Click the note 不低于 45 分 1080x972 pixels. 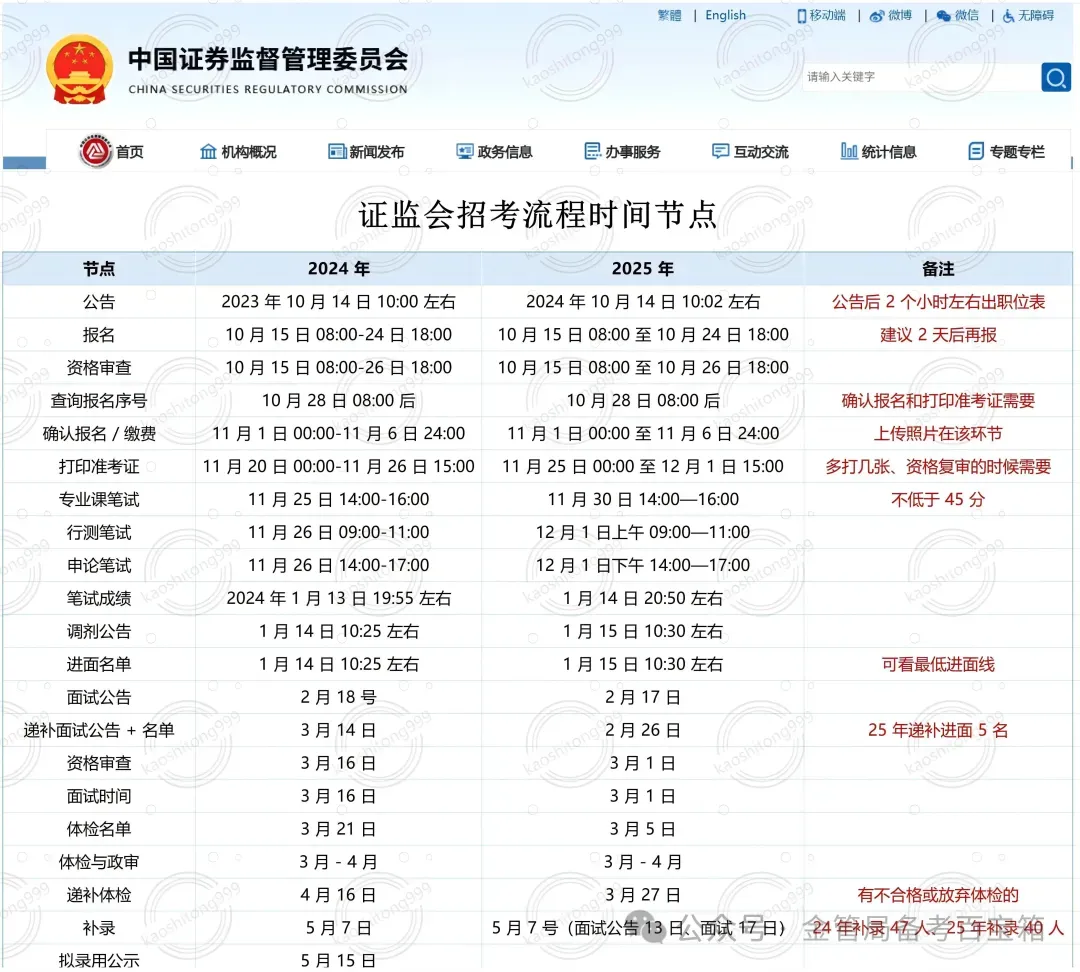coord(938,500)
